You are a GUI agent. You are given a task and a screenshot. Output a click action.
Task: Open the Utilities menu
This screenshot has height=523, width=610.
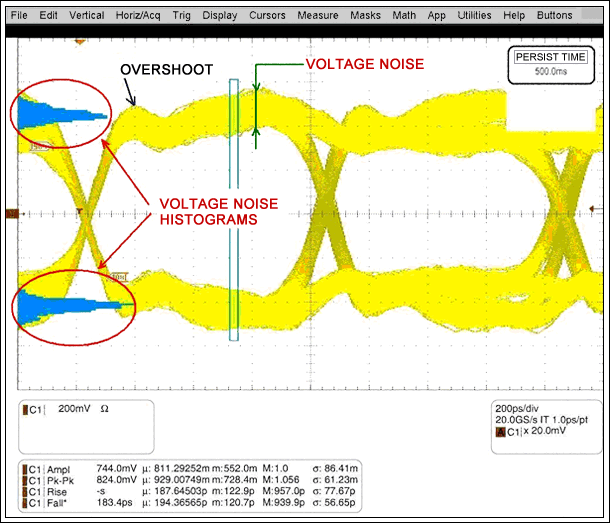pos(474,16)
